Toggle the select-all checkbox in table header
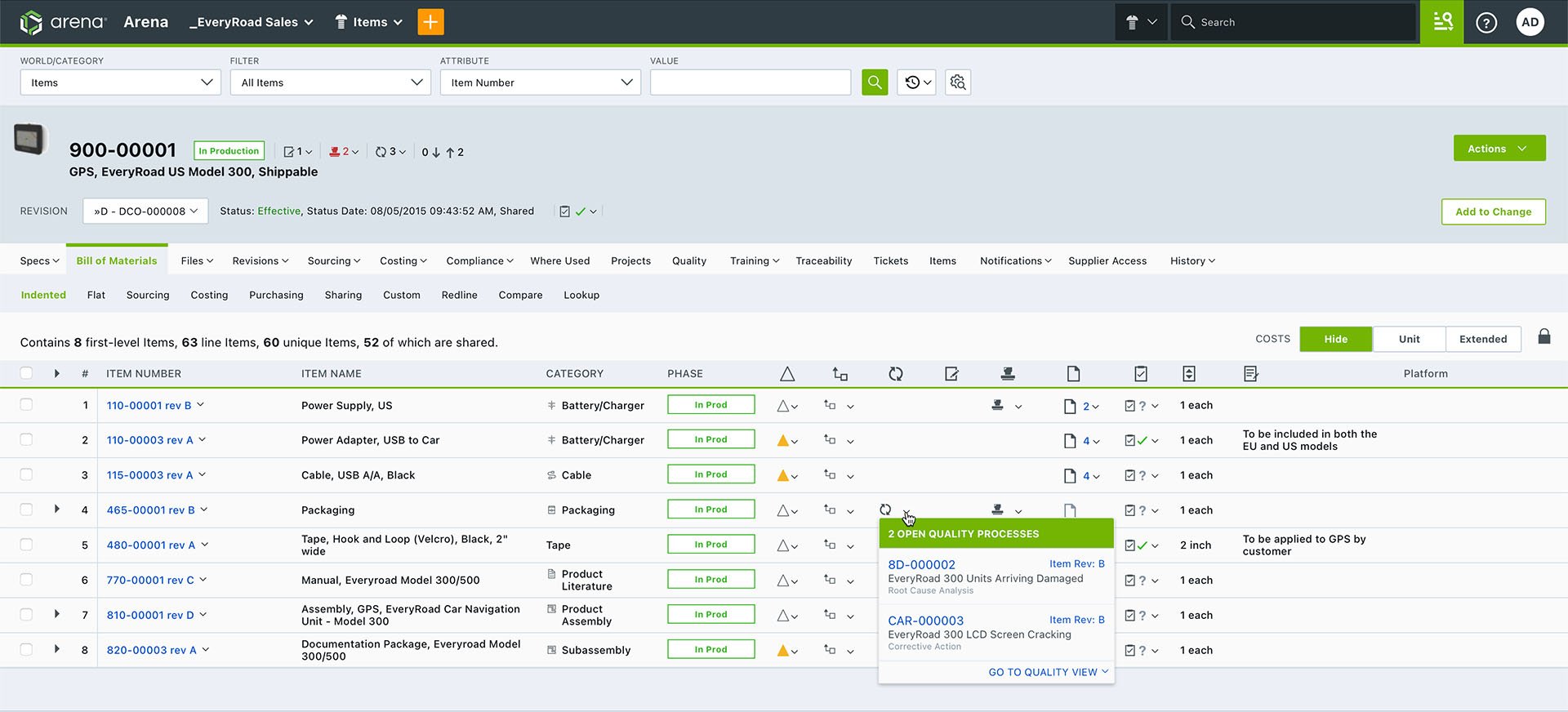The height and width of the screenshot is (712, 1568). pyautogui.click(x=26, y=373)
